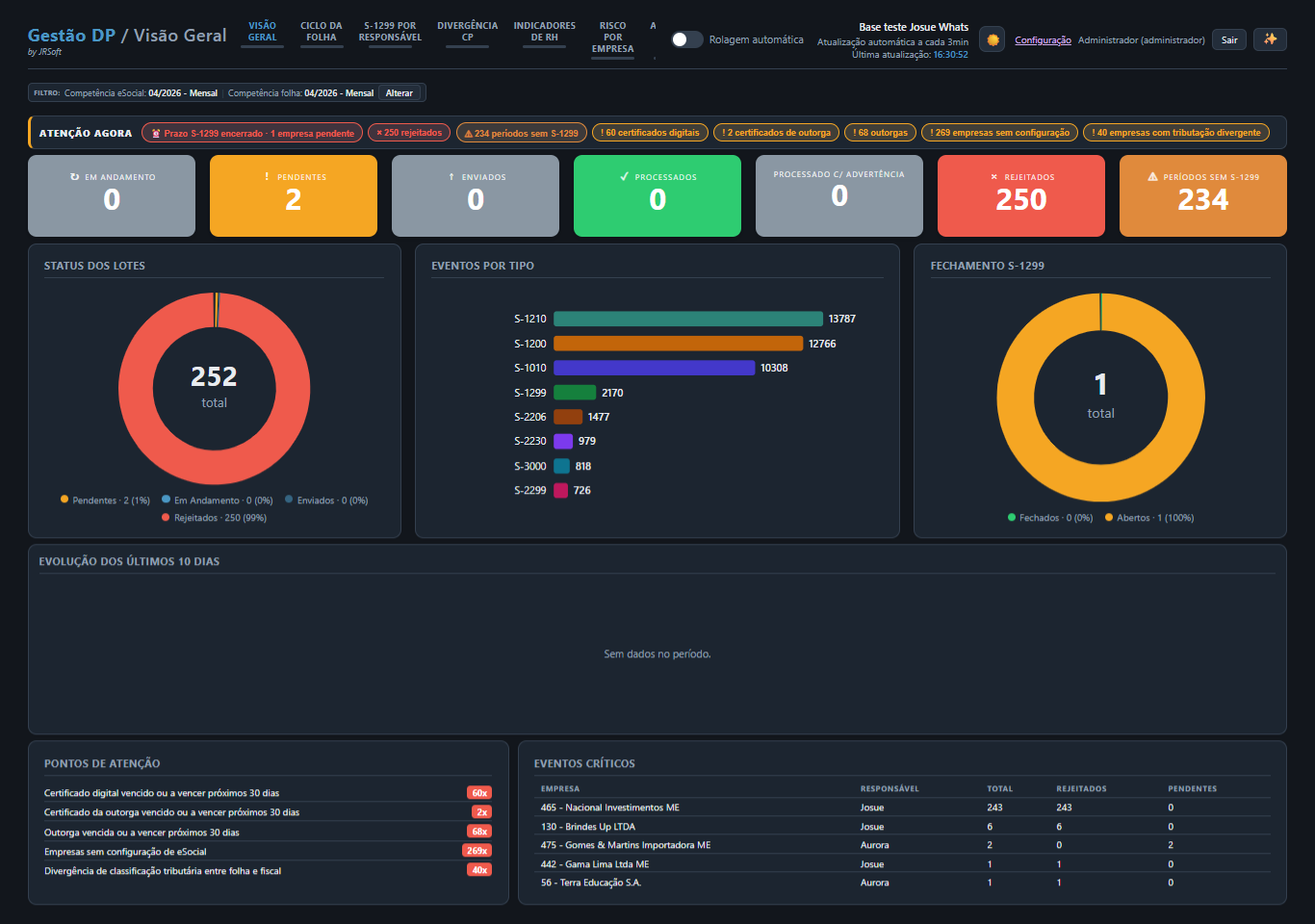Switch to the Ciclo da Folha tab
Viewport: 1315px width, 924px height.
[x=322, y=32]
